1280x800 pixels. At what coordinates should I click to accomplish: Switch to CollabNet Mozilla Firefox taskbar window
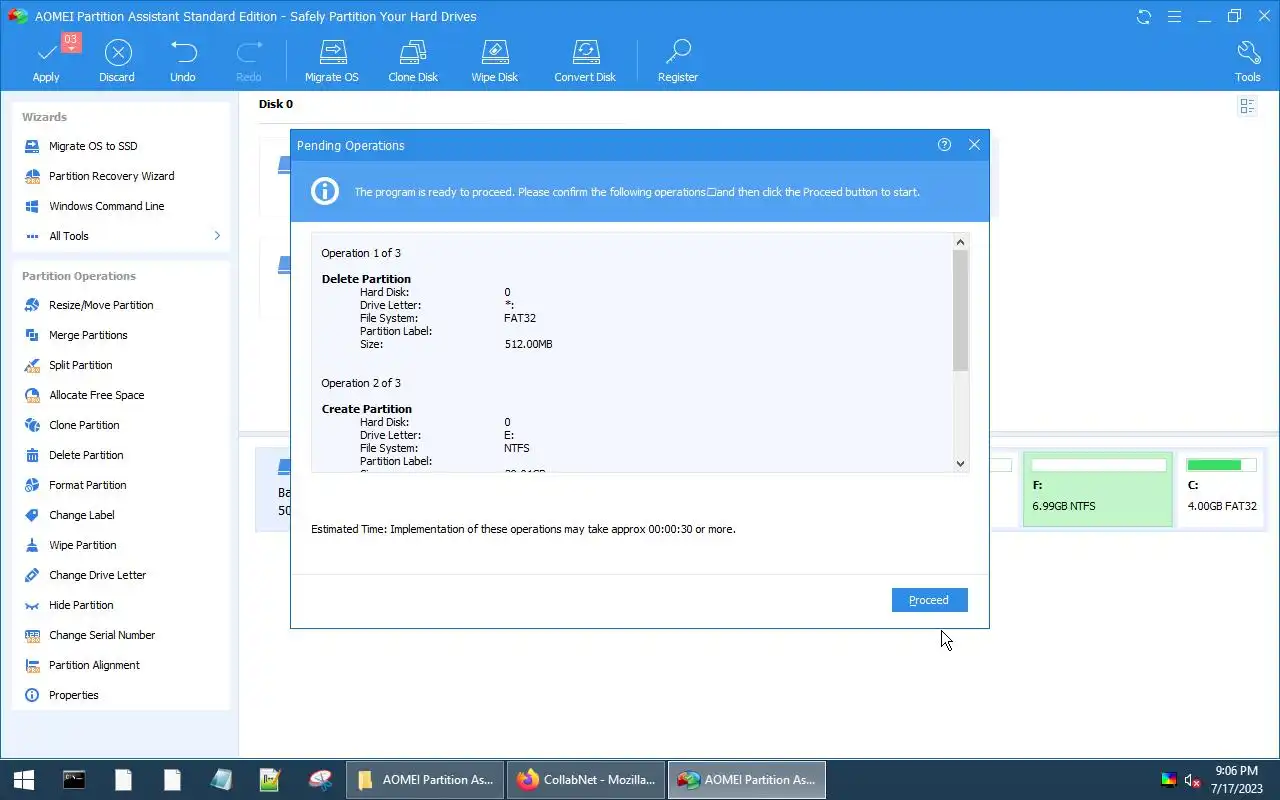coord(586,780)
